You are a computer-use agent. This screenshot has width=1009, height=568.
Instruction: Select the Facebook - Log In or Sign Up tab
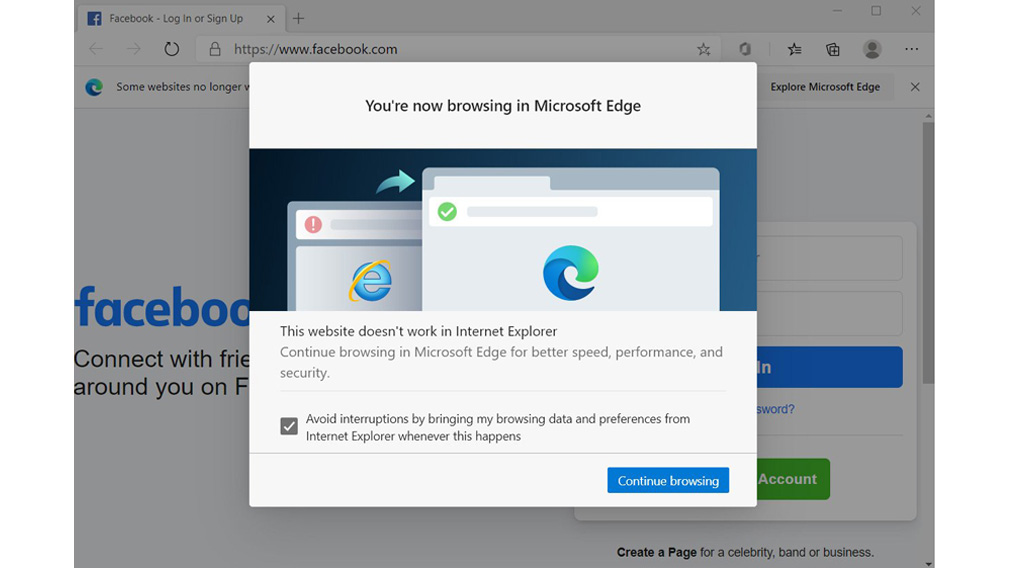[x=180, y=19]
